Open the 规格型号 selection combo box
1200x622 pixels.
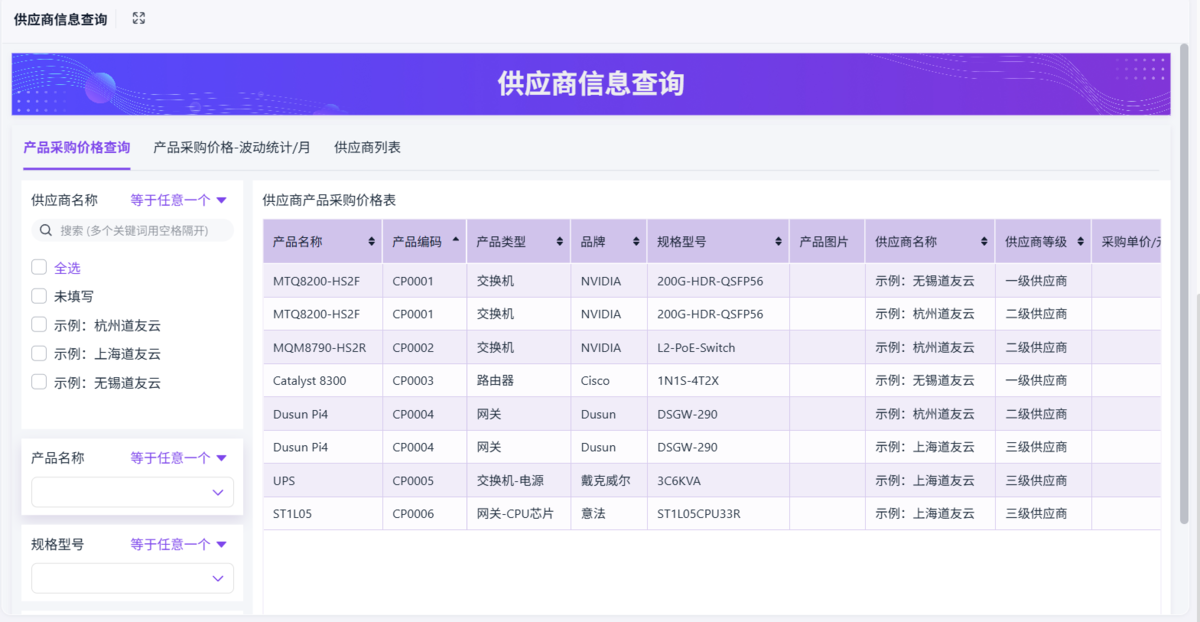(x=132, y=578)
